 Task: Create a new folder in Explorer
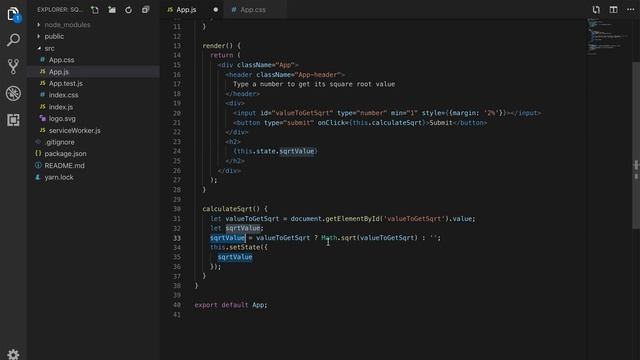tap(112, 10)
